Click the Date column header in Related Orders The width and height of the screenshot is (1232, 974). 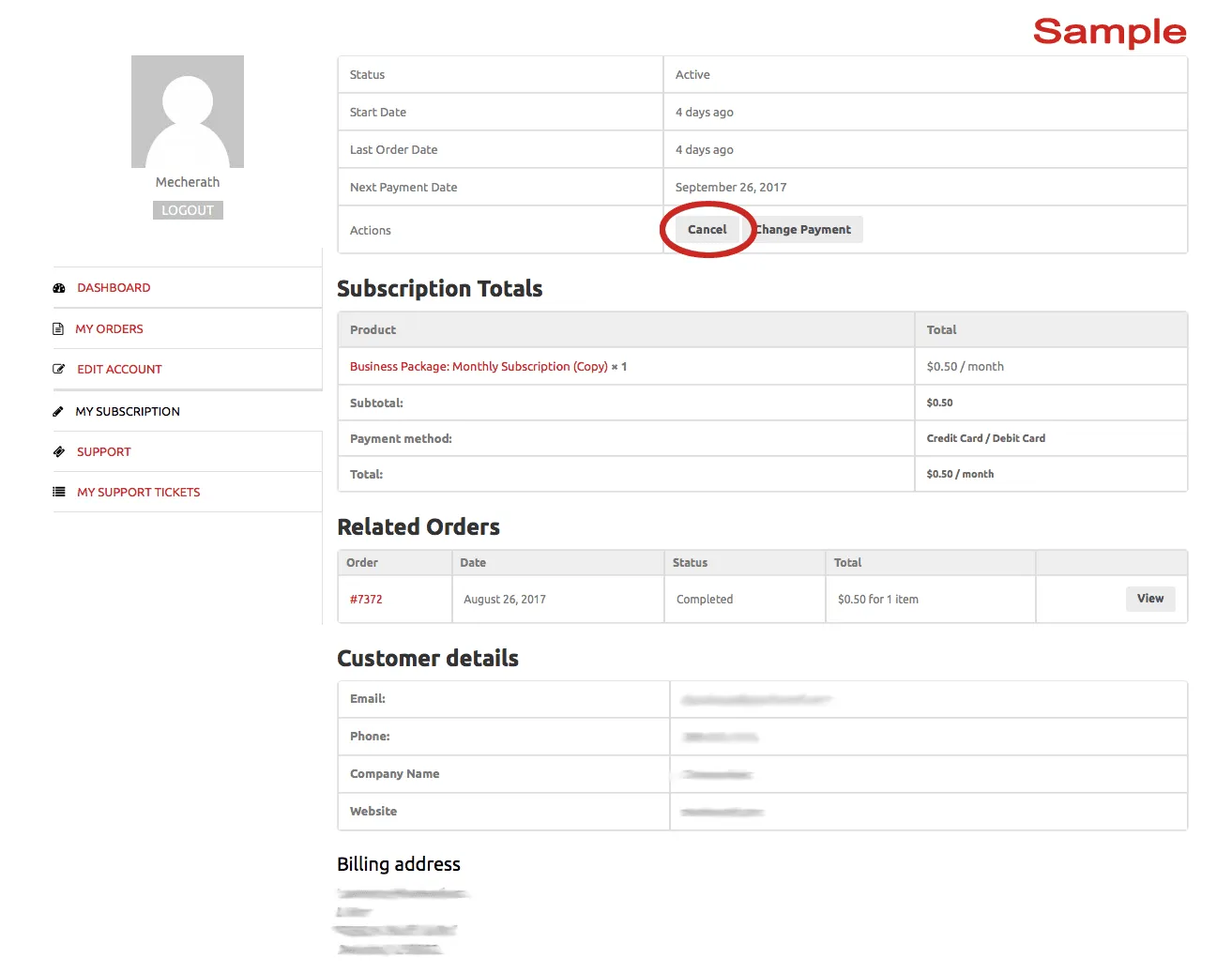[x=473, y=562]
